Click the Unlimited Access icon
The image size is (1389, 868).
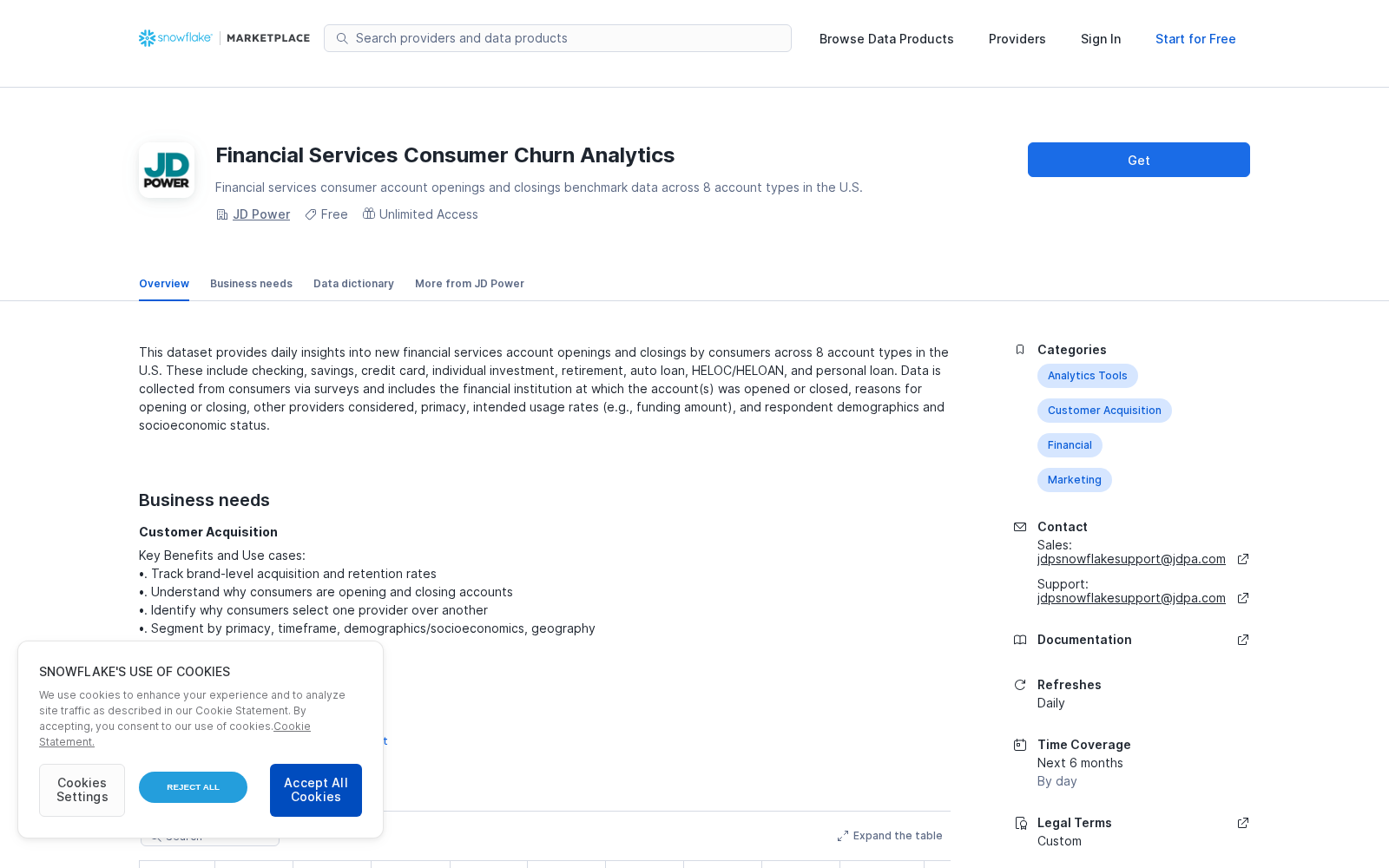(x=369, y=214)
